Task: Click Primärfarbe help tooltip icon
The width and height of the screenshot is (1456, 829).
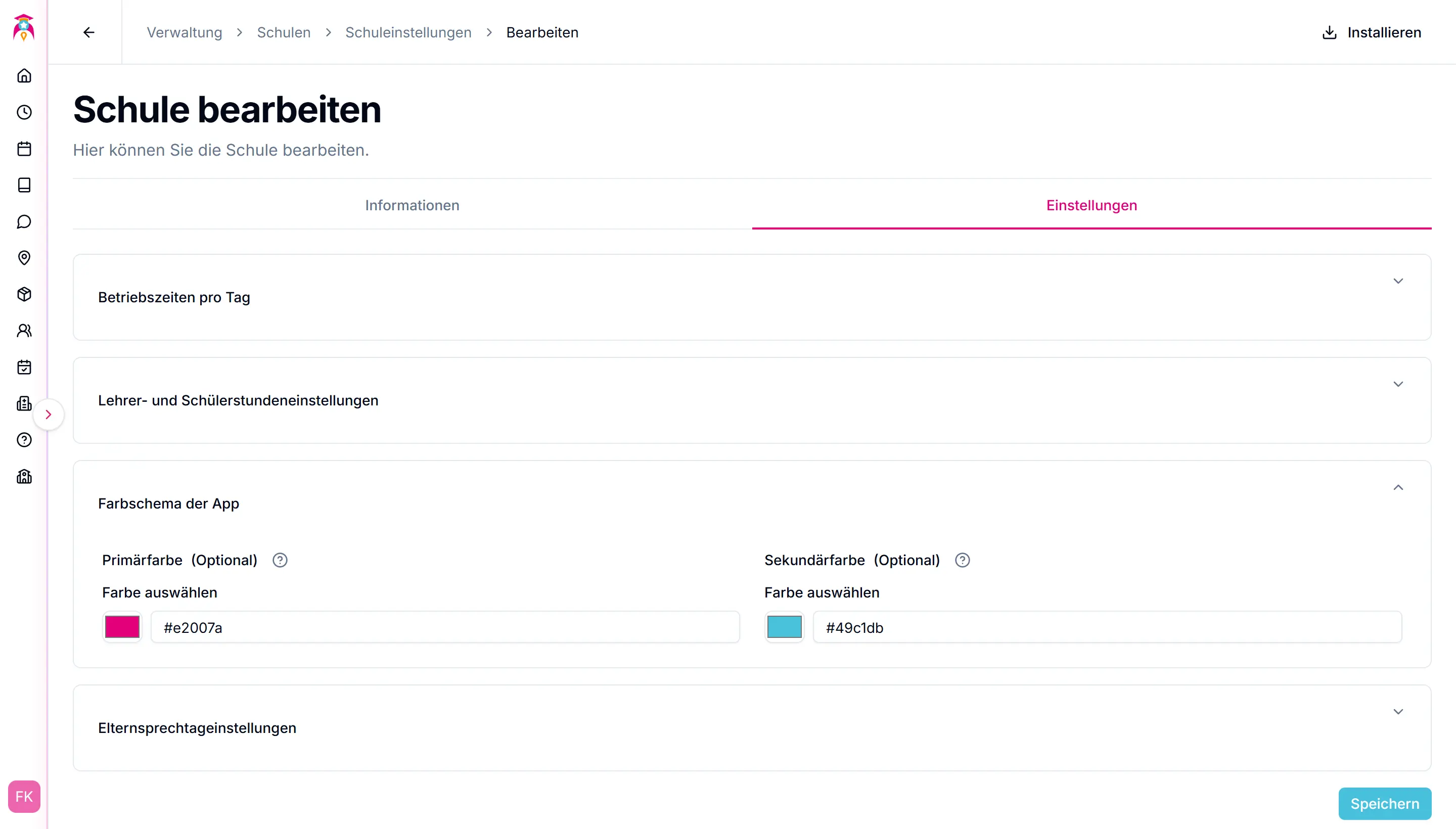Action: 280,560
